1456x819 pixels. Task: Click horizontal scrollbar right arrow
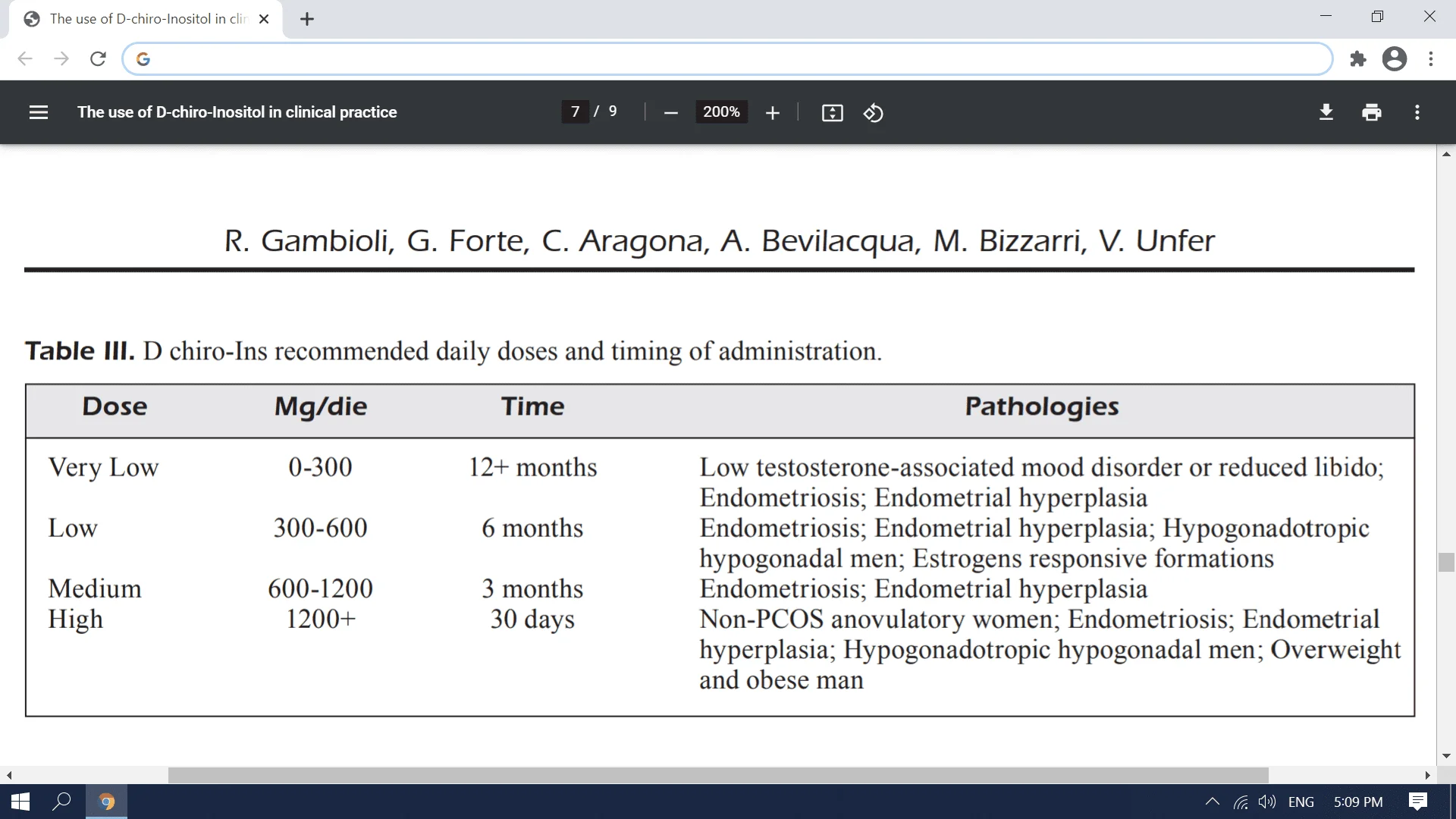click(1428, 775)
